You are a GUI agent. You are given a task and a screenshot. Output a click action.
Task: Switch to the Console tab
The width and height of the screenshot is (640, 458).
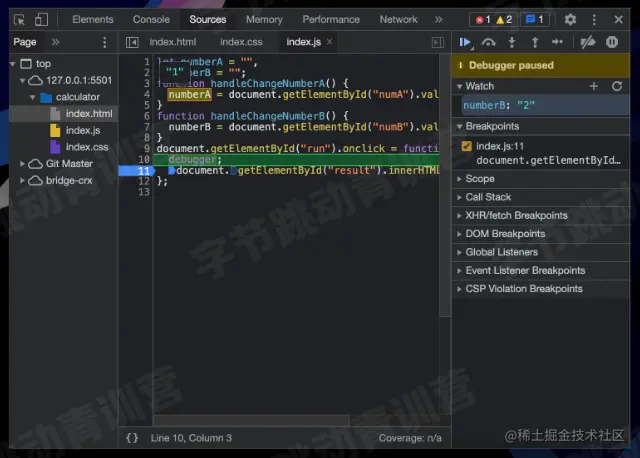point(151,20)
